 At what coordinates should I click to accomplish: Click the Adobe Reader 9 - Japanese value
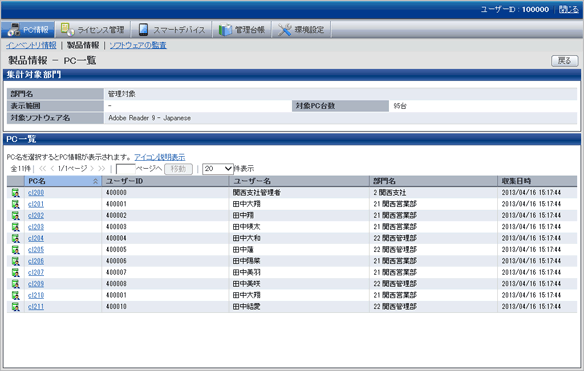(x=149, y=118)
